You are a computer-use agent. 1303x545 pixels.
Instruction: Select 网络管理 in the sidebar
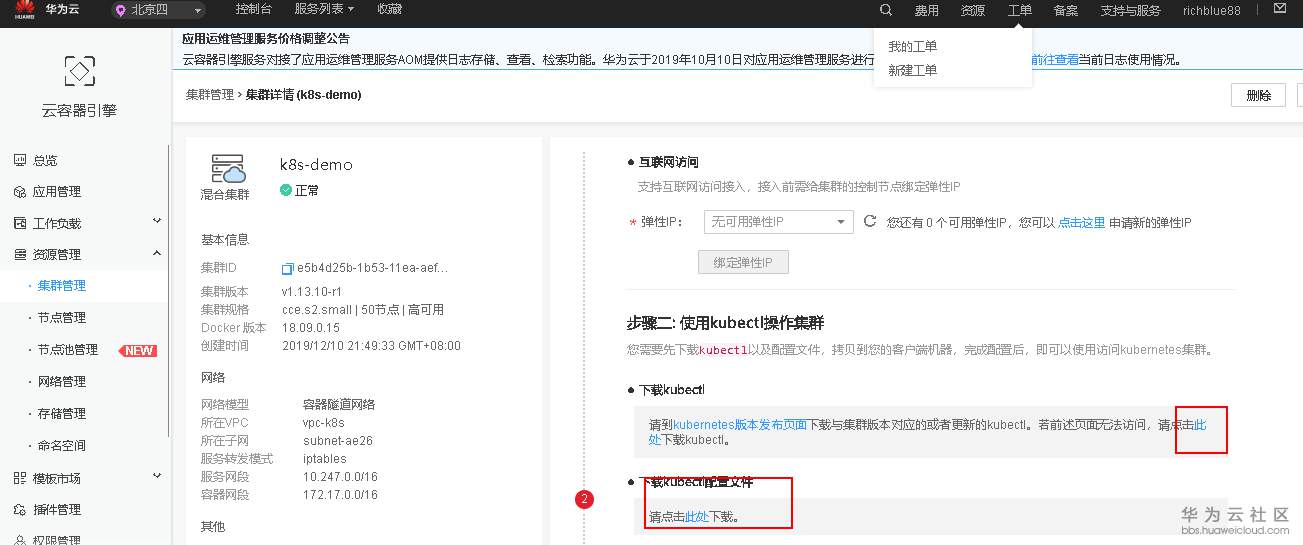click(x=62, y=382)
